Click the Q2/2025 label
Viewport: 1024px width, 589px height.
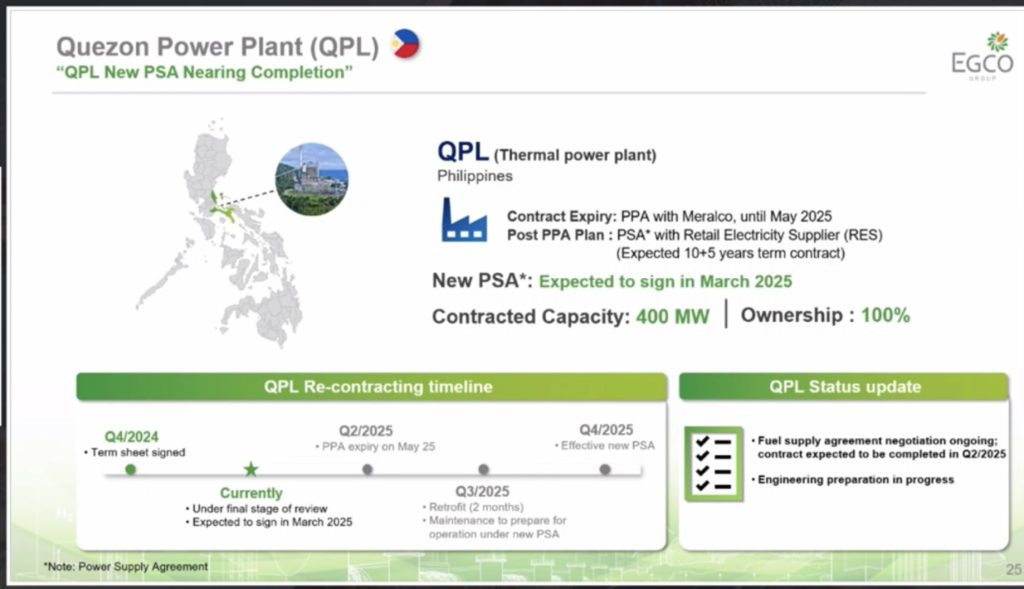tap(366, 431)
